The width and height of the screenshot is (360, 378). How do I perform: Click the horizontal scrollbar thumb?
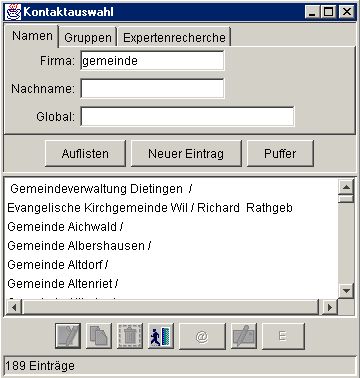click(x=170, y=307)
